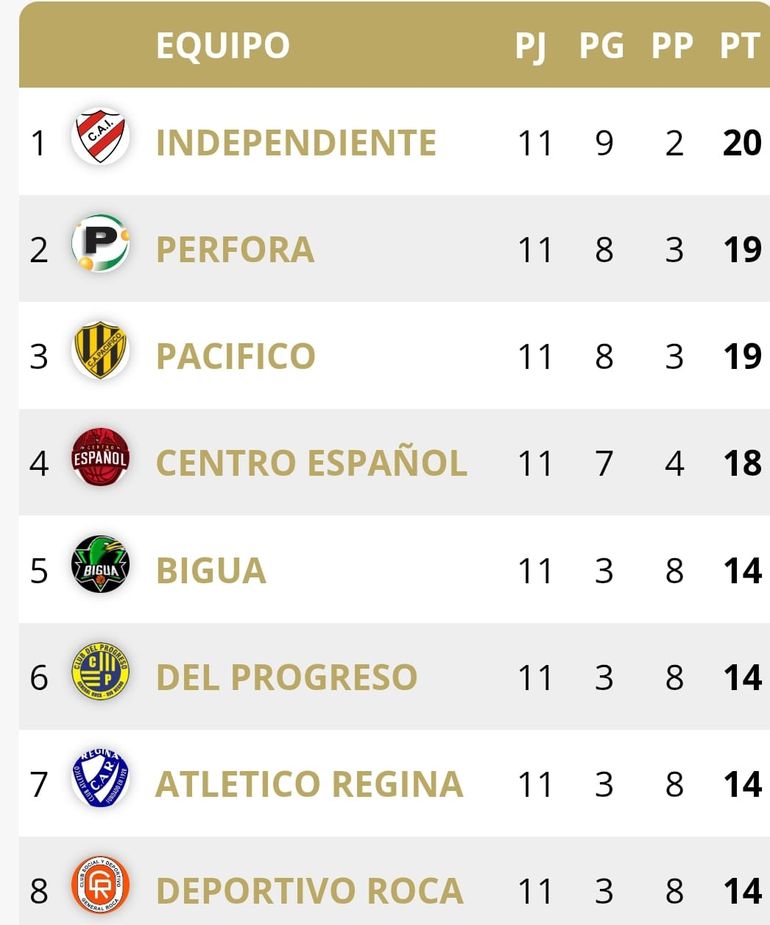Viewport: 770px width, 925px height.
Task: Click the PG wins column header
Action: click(601, 46)
